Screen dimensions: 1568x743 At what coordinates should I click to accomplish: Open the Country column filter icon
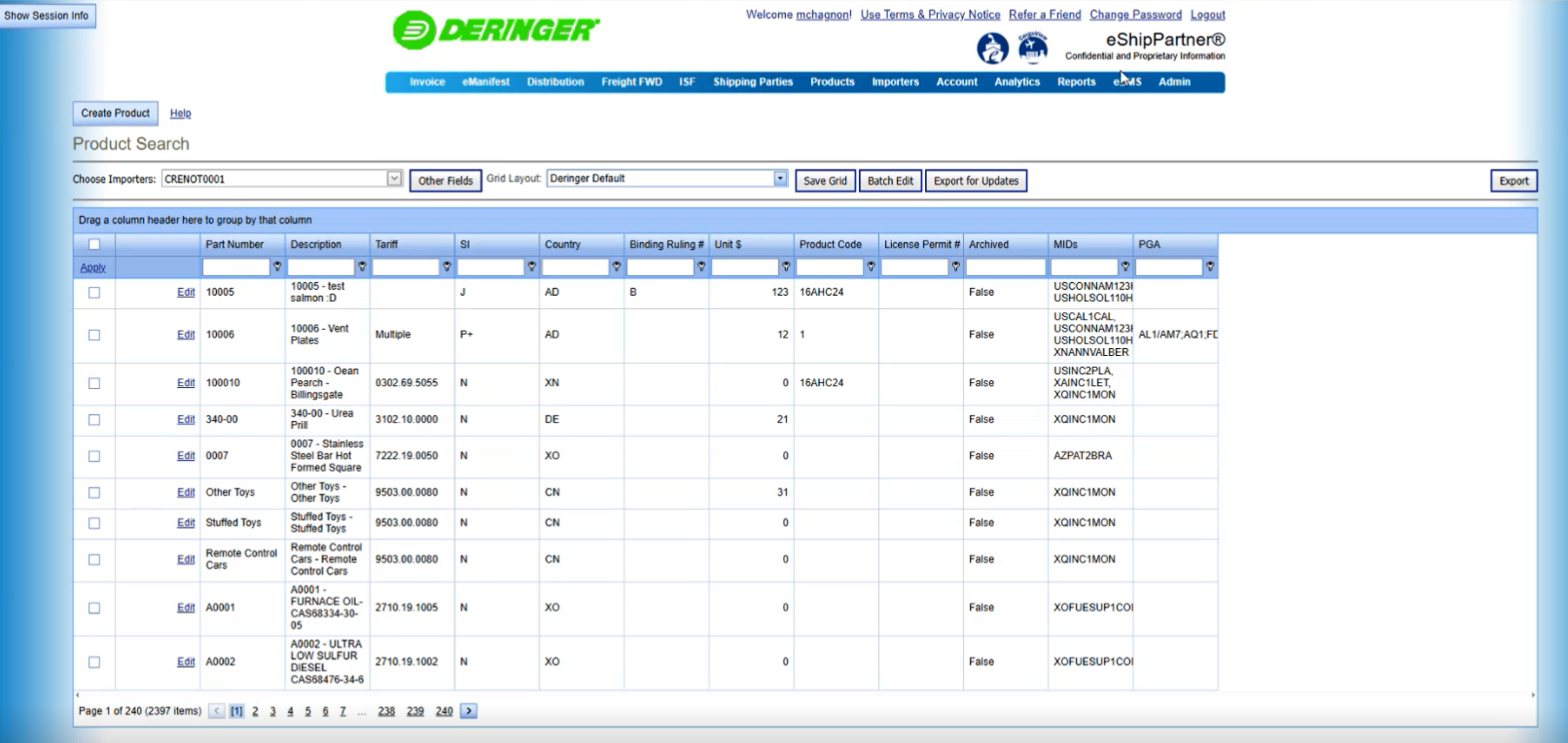(616, 266)
